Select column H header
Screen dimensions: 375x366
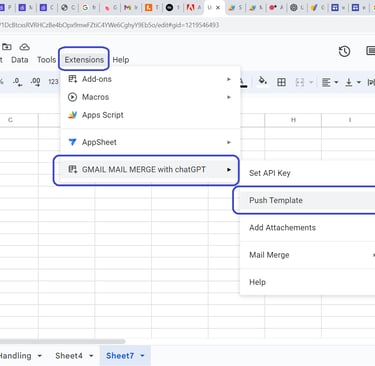pyautogui.click(x=293, y=120)
